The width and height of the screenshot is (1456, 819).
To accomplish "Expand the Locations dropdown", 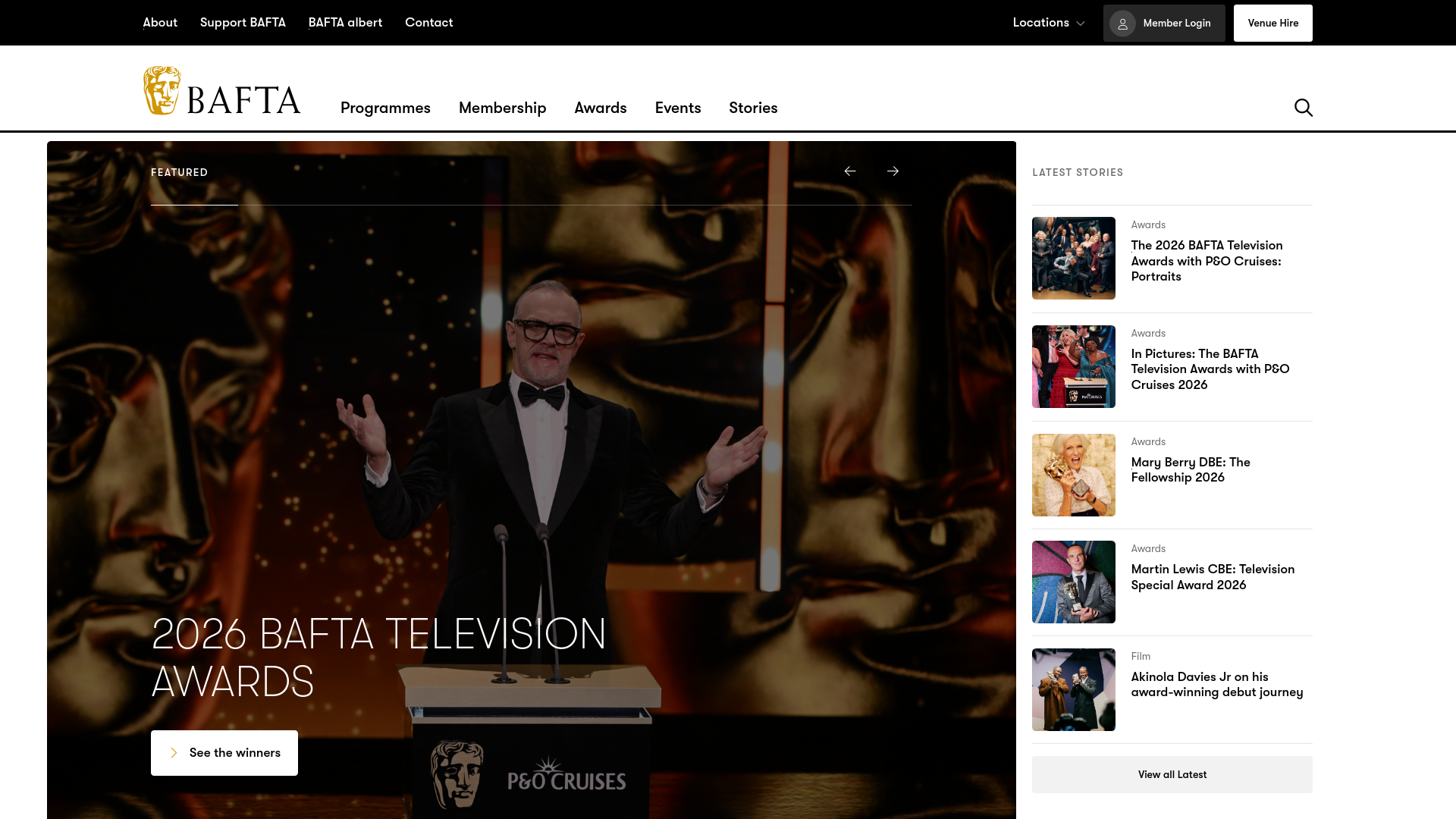I will (x=1049, y=23).
